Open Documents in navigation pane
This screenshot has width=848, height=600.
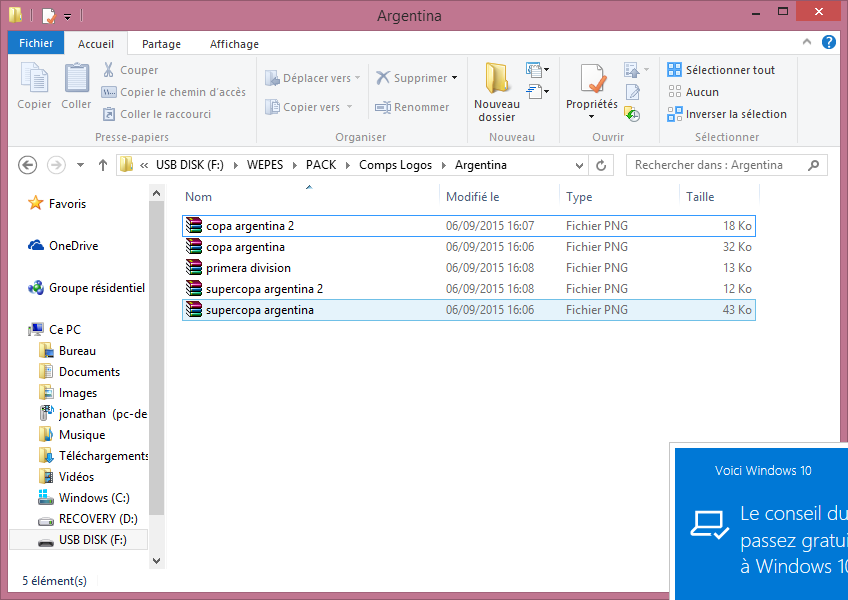(80, 372)
